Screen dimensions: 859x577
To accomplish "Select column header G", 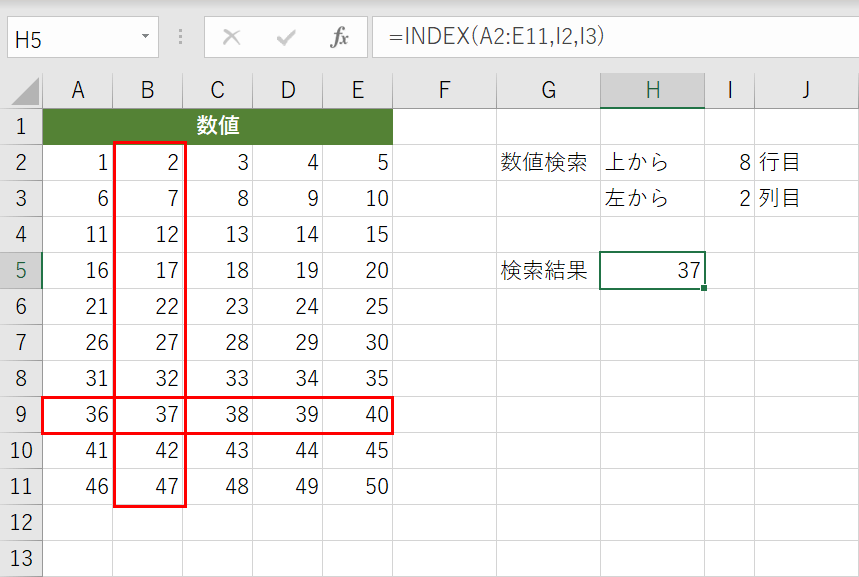I will point(547,89).
